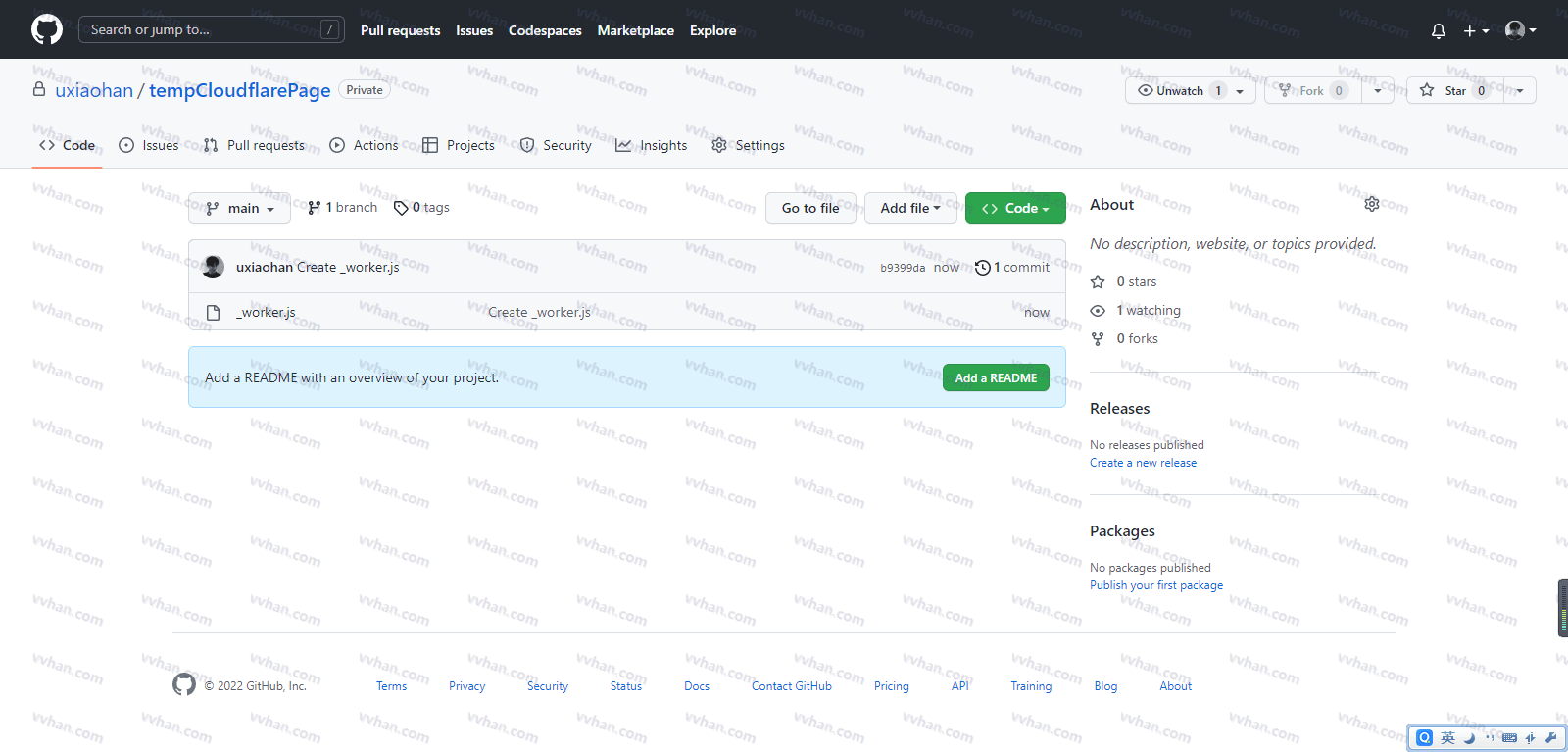
Task: Open the Packages heading link
Action: [x=1122, y=531]
